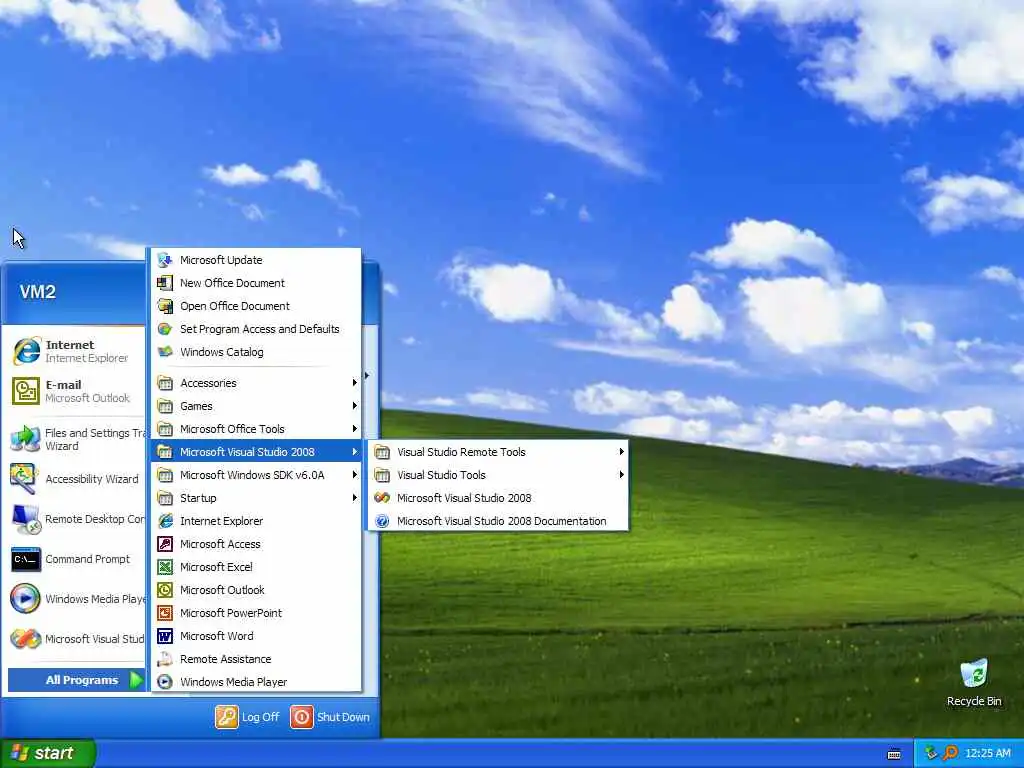Expand Visual Studio Remote Tools arrow
1024x768 pixels.
pyautogui.click(x=621, y=452)
